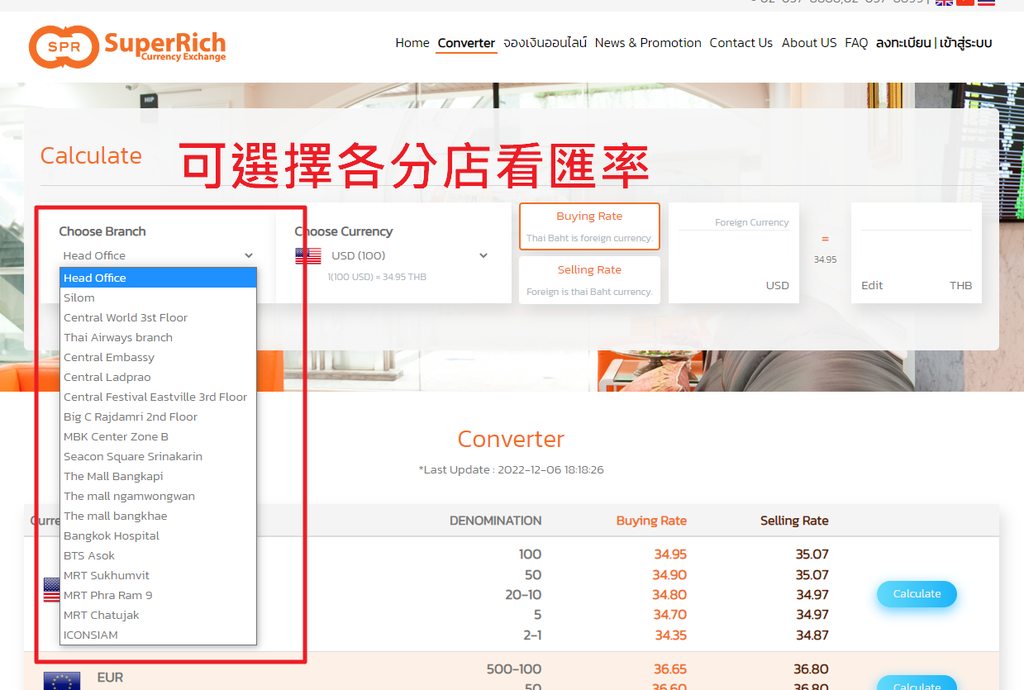The height and width of the screenshot is (690, 1024).
Task: Click the EUR flag in rates table
Action: 62,681
